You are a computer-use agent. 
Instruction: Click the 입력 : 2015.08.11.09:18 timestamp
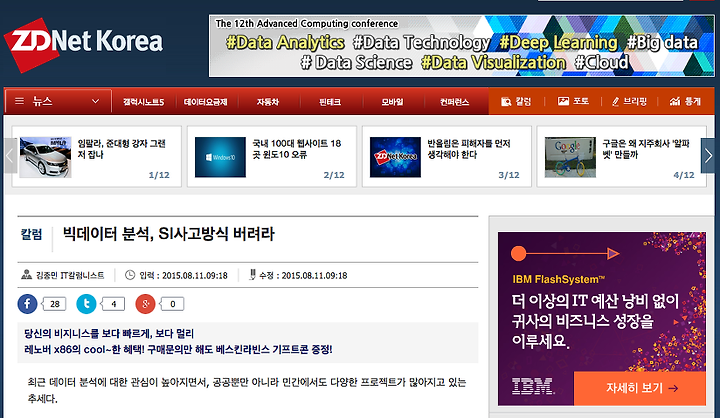tap(183, 276)
